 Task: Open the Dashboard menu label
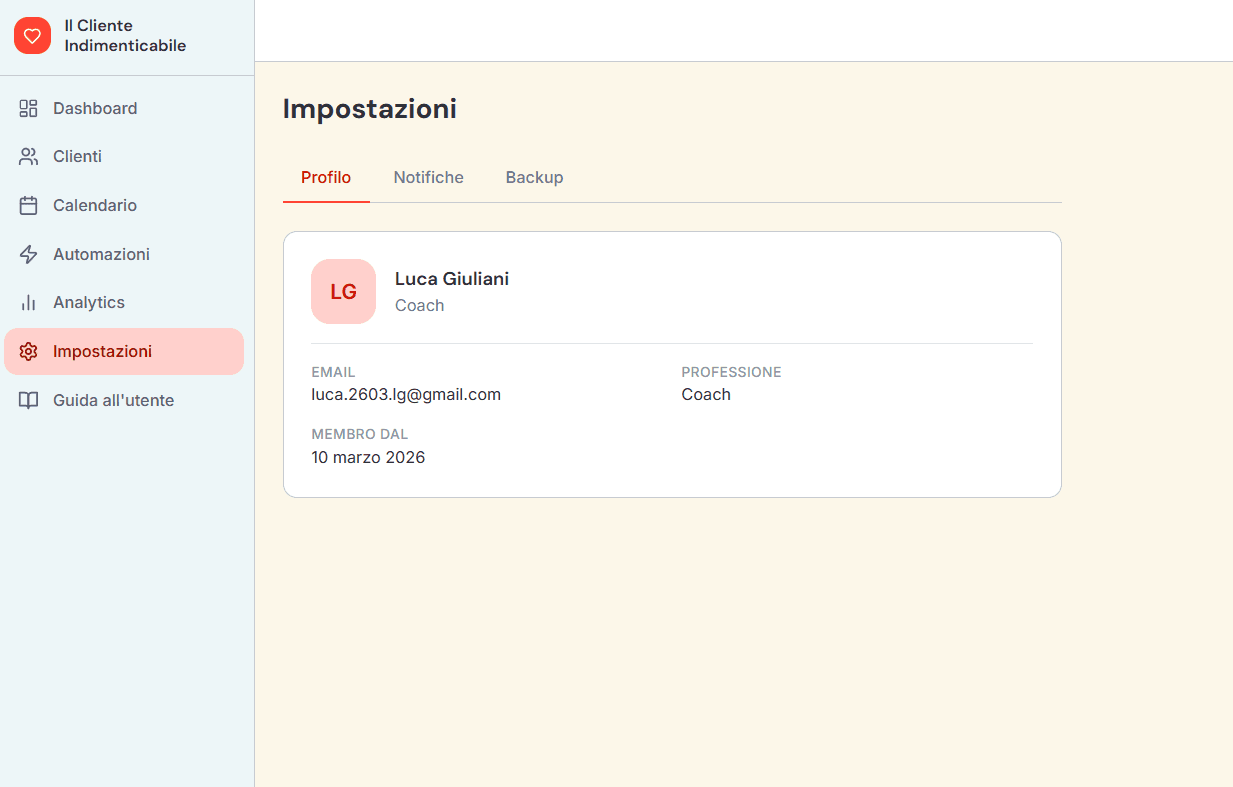(95, 108)
